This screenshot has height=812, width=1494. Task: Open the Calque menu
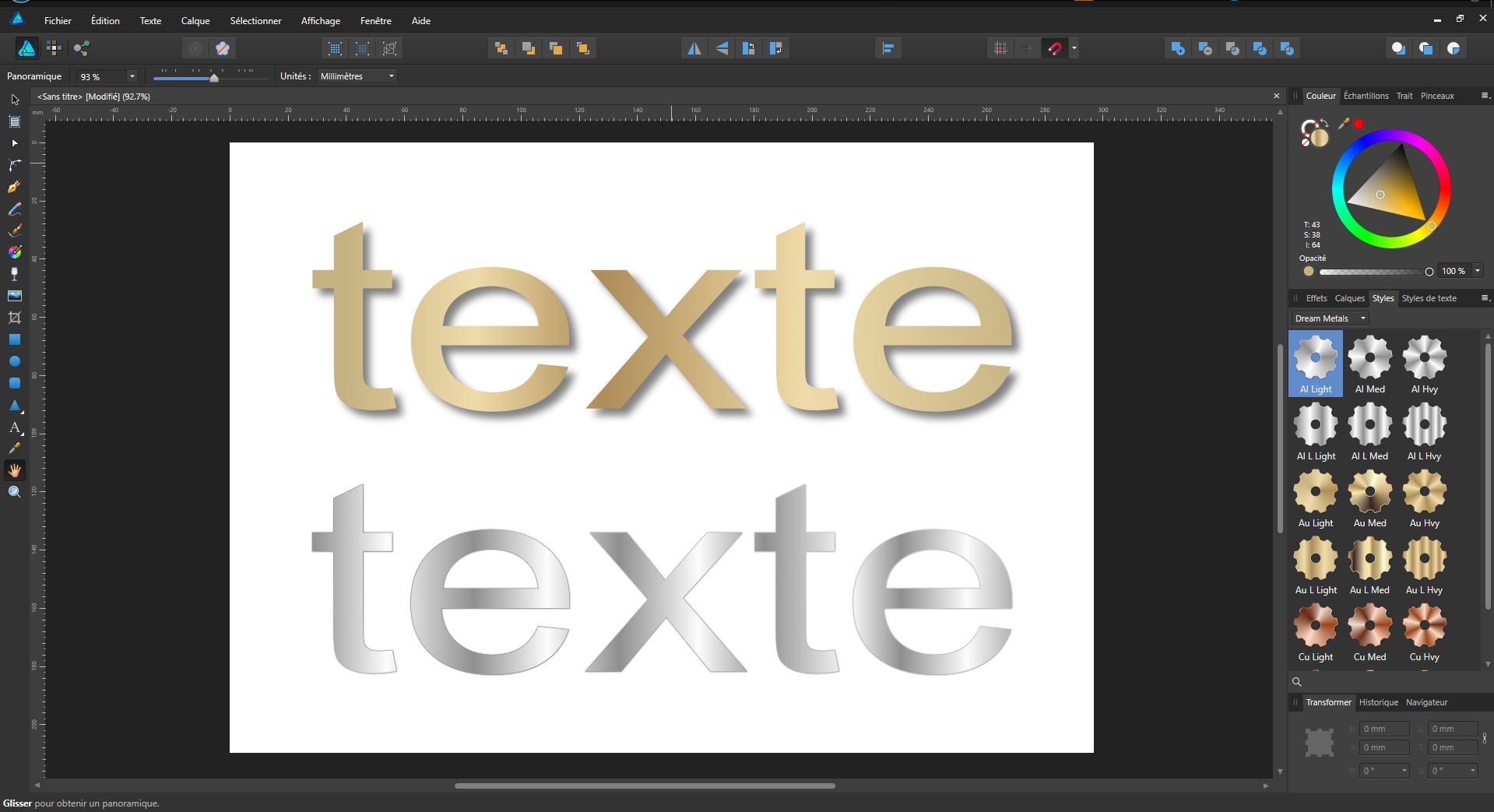(x=195, y=21)
